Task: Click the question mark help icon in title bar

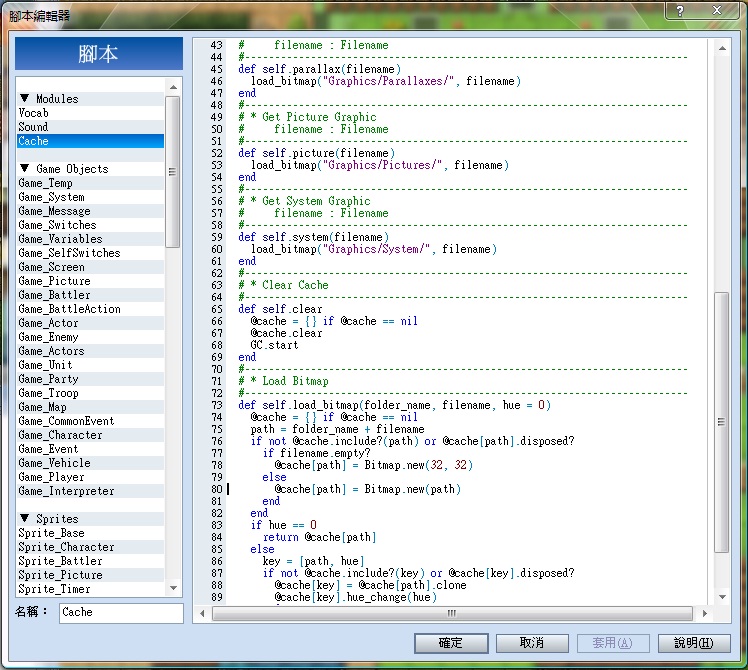Action: pyautogui.click(x=680, y=10)
